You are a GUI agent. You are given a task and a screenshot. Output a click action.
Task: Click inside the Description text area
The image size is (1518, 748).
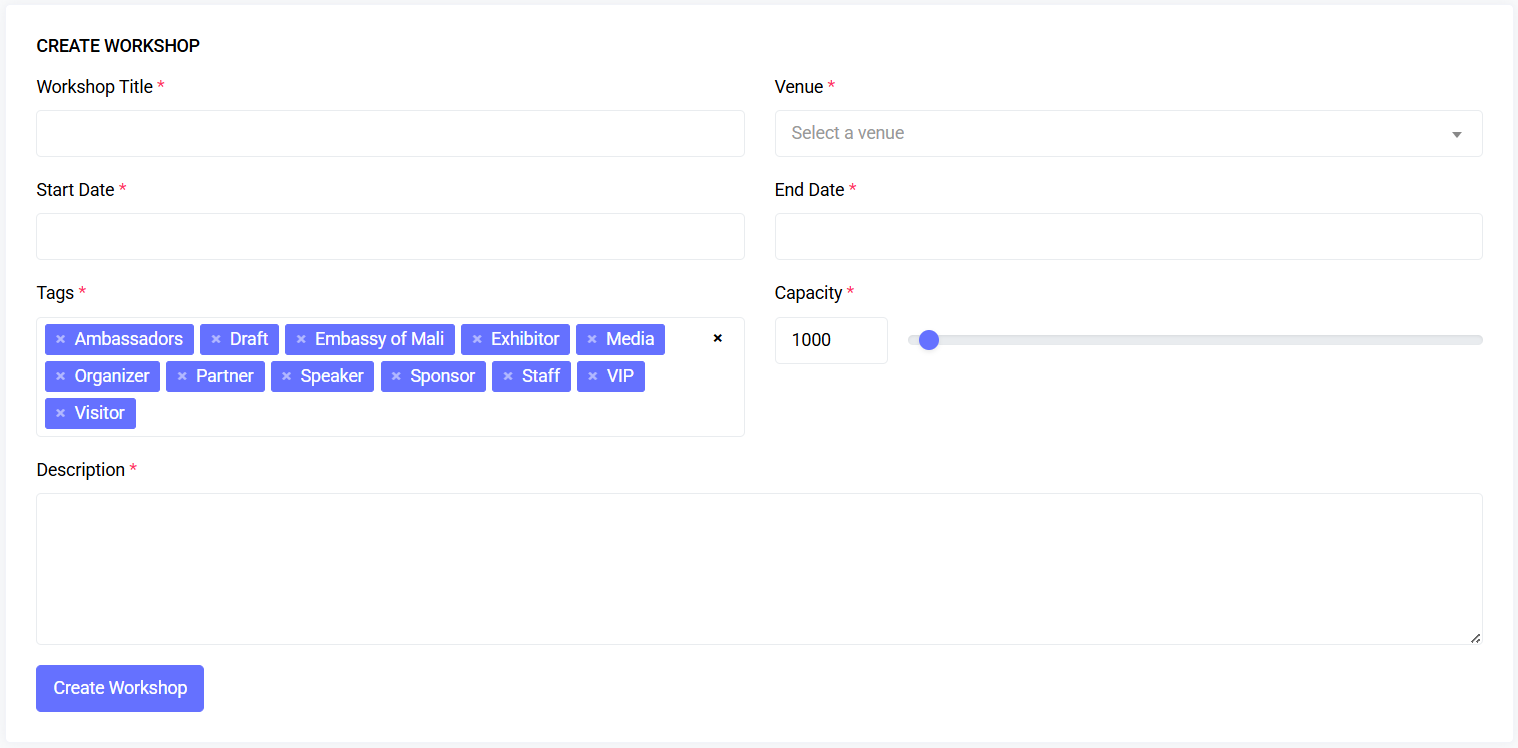click(759, 568)
